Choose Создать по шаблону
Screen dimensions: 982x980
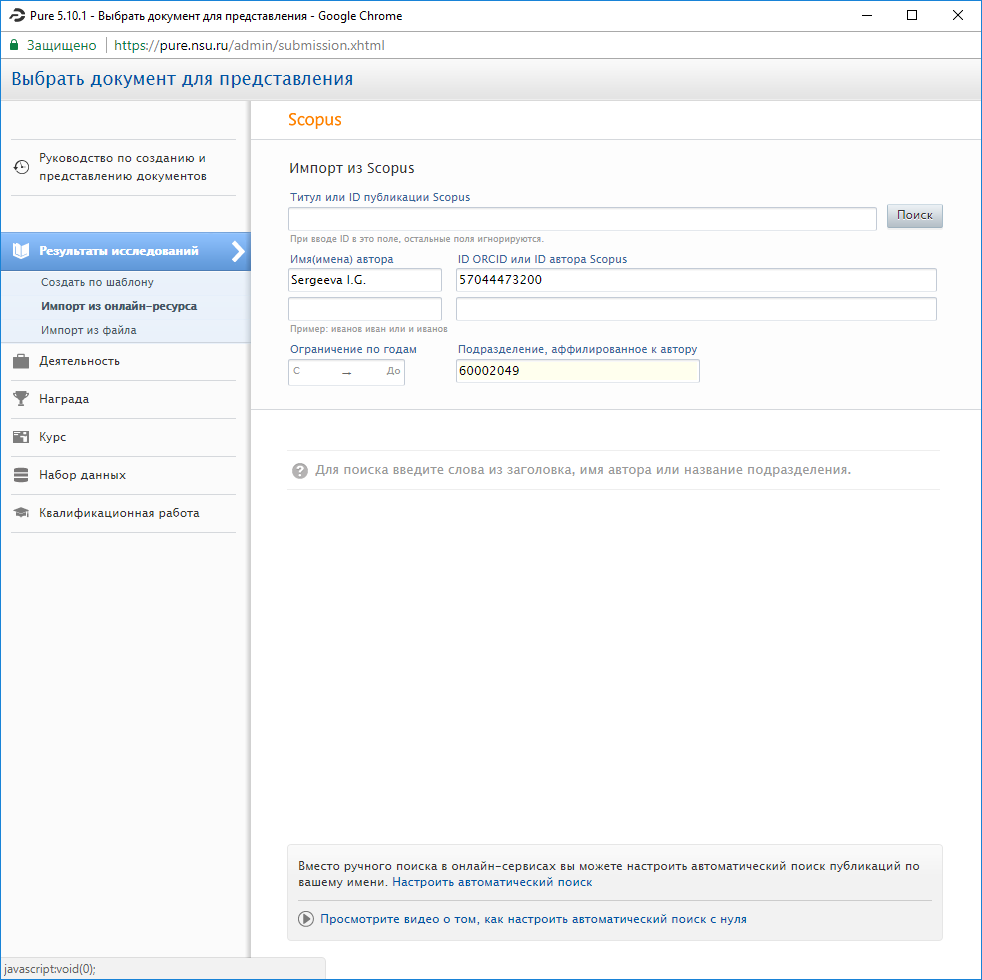(x=97, y=282)
